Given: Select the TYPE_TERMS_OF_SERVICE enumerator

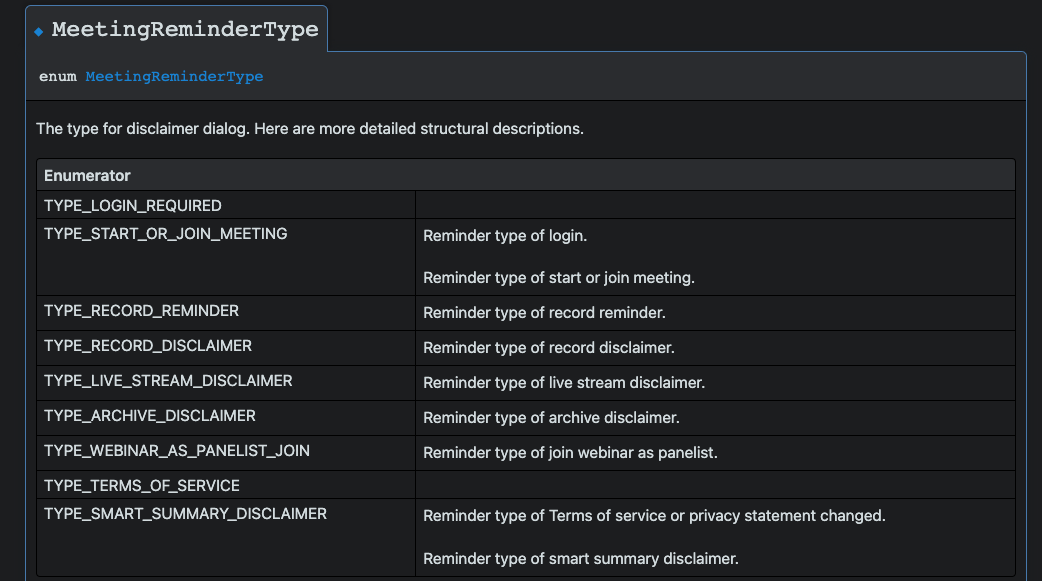Looking at the screenshot, I should coord(142,486).
